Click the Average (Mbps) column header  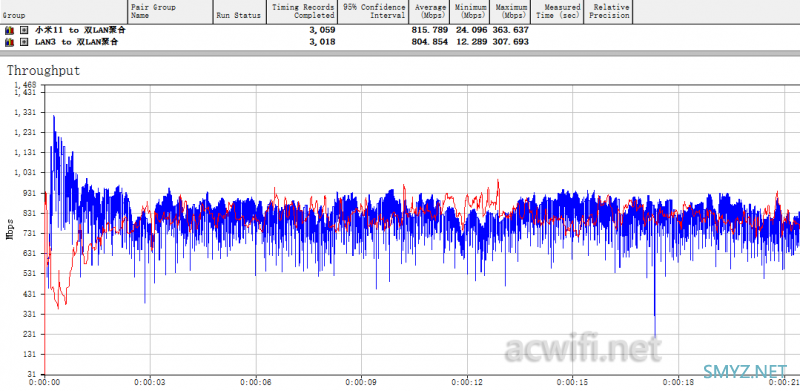tap(429, 12)
